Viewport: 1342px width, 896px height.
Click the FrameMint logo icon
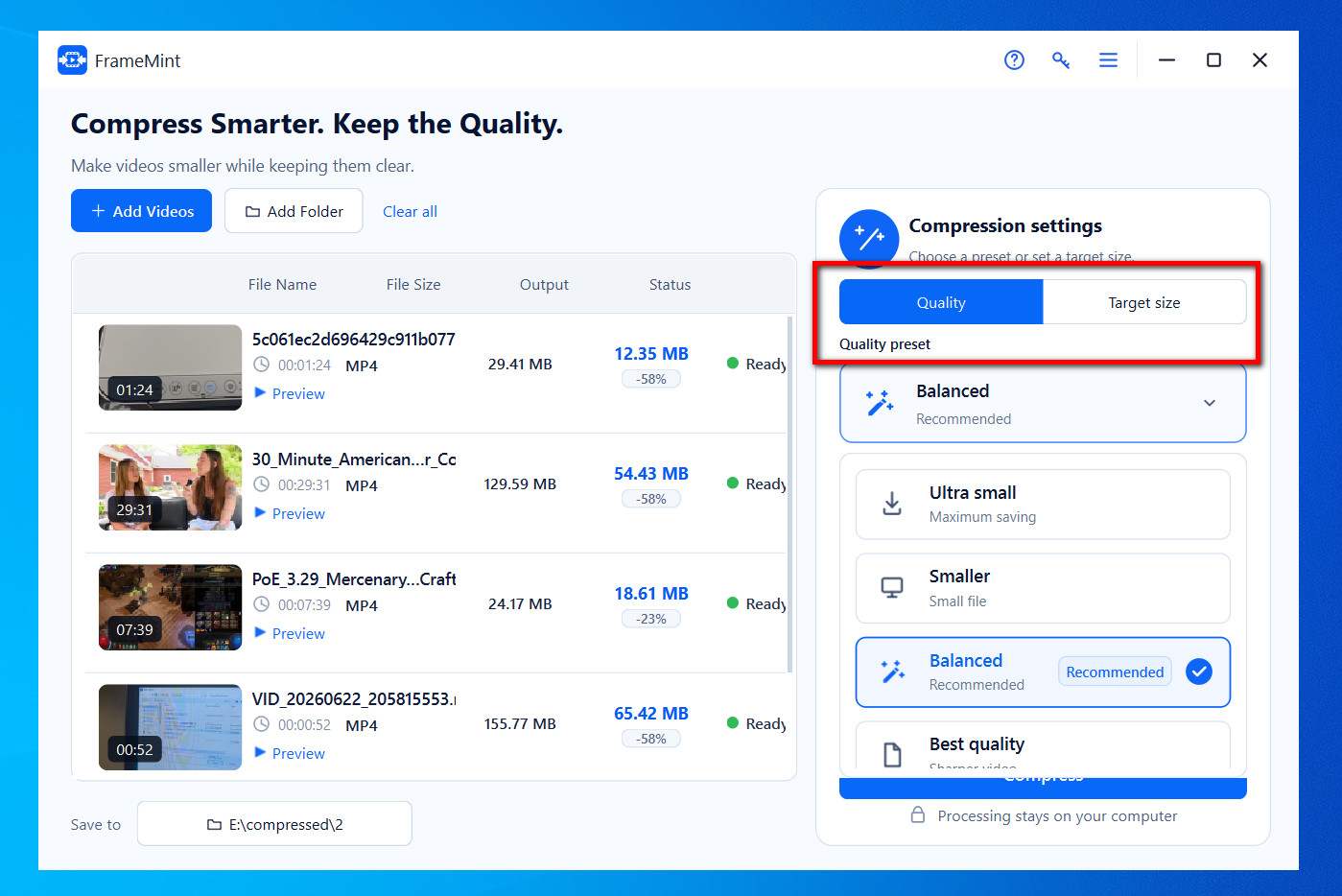[72, 60]
